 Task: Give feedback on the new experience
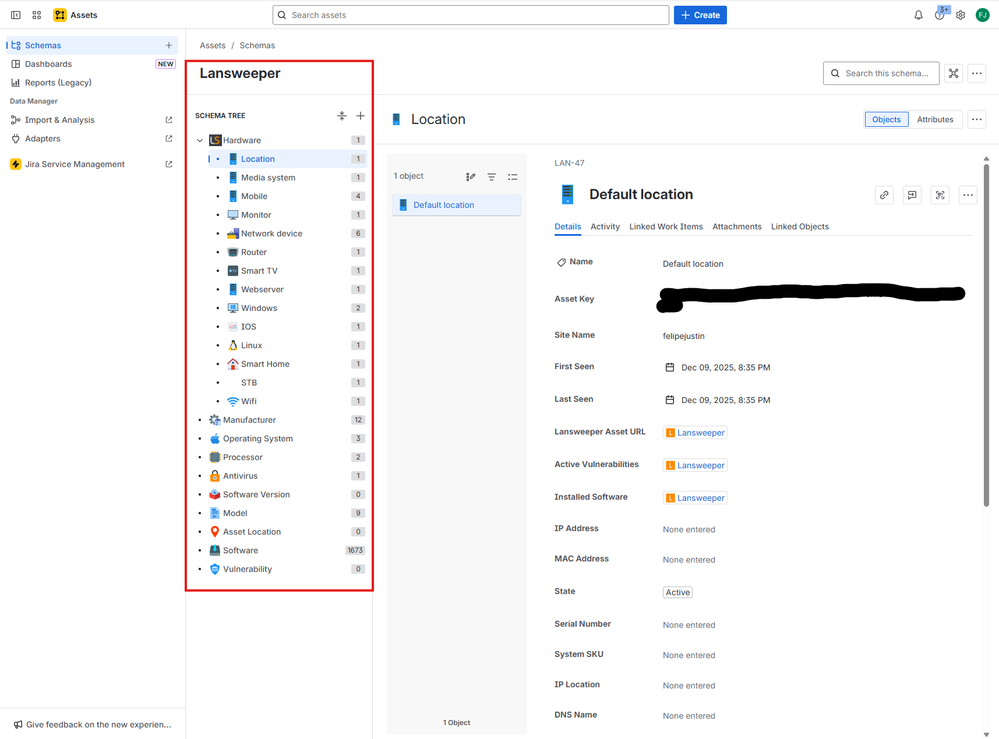(x=92, y=724)
